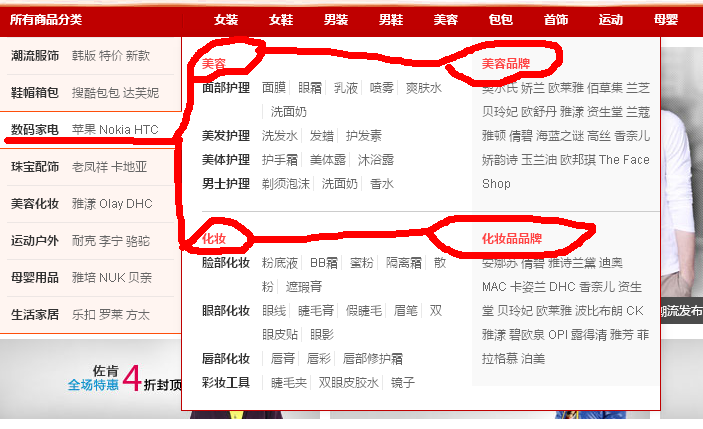Select 美容化妆 category in sidebar

pos(35,204)
